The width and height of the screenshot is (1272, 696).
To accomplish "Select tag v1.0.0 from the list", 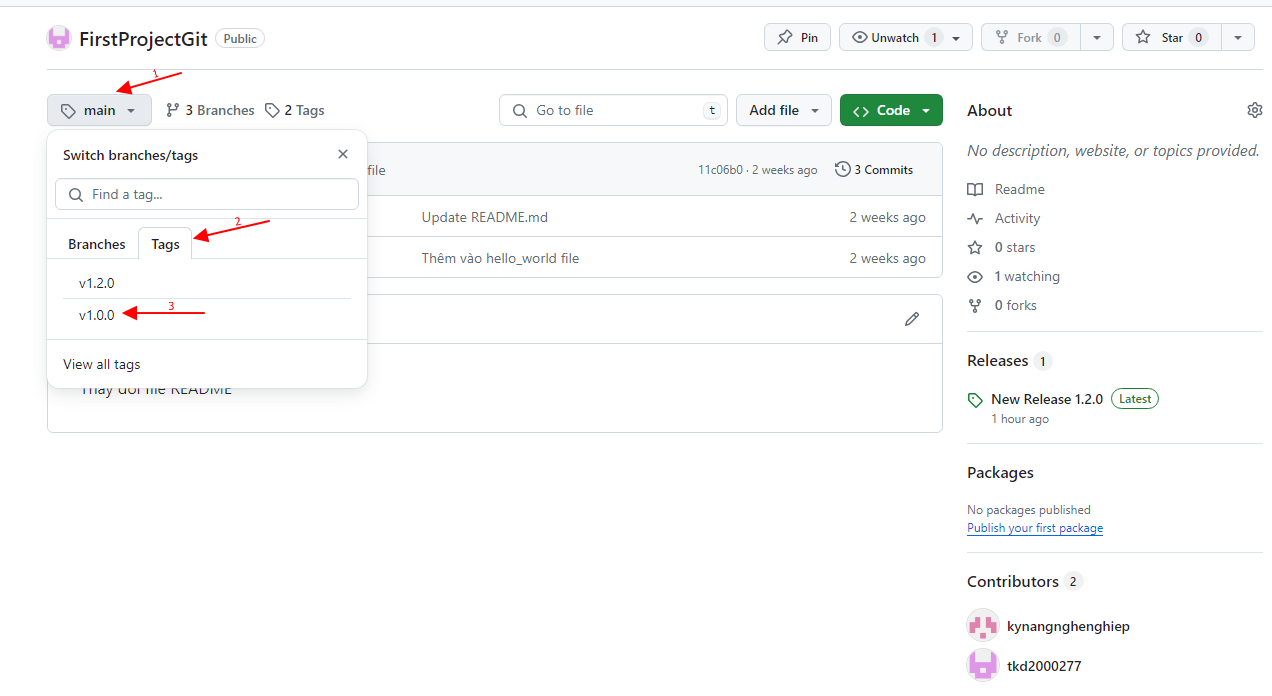I will (97, 315).
